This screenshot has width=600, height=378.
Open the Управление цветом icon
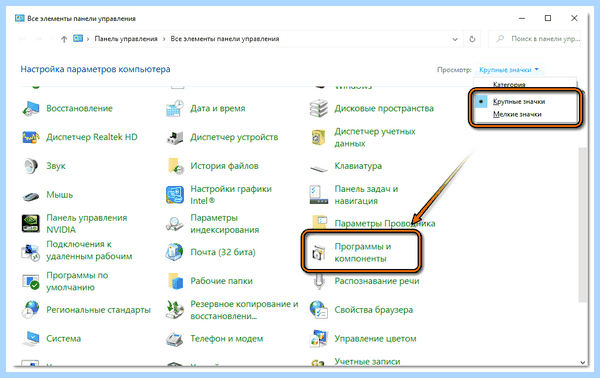pos(319,339)
